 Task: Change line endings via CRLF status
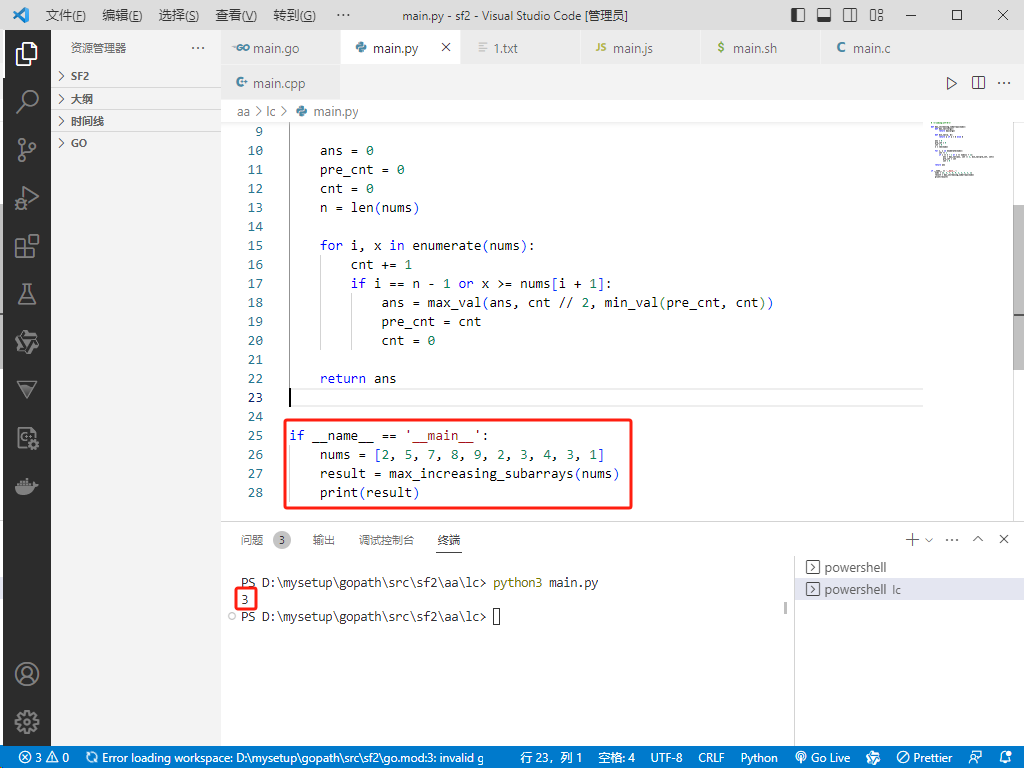[711, 757]
